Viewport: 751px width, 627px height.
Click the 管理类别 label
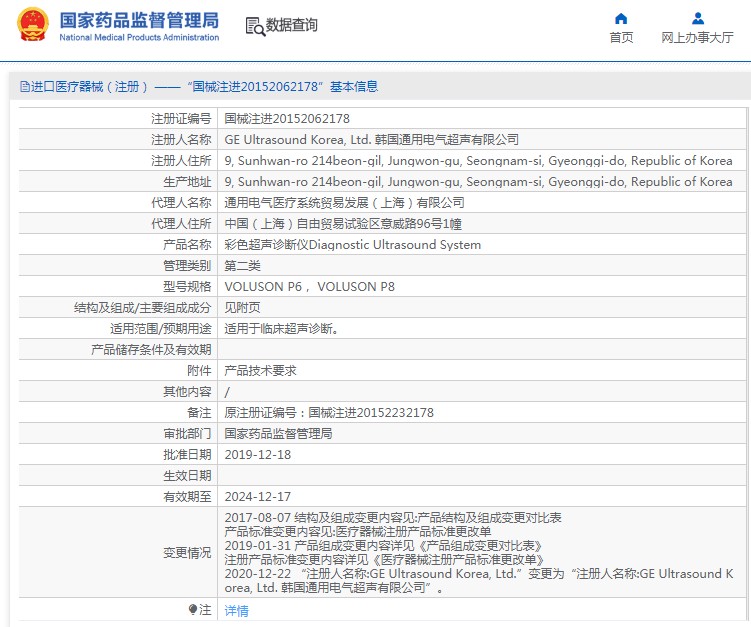tap(187, 266)
